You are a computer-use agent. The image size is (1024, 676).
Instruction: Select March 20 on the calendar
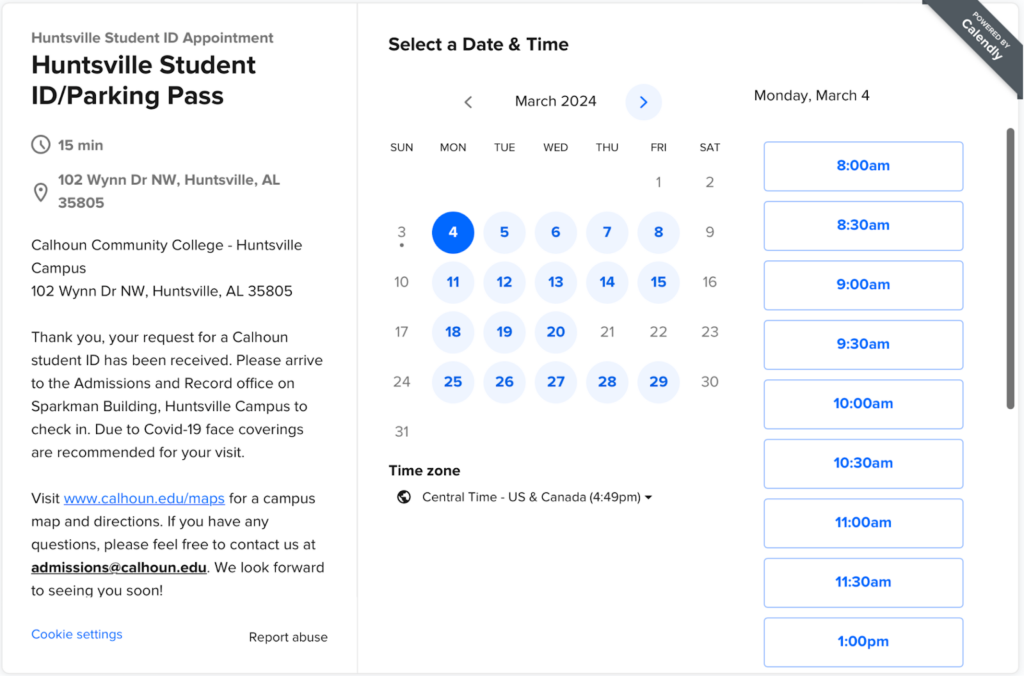pyautogui.click(x=556, y=332)
